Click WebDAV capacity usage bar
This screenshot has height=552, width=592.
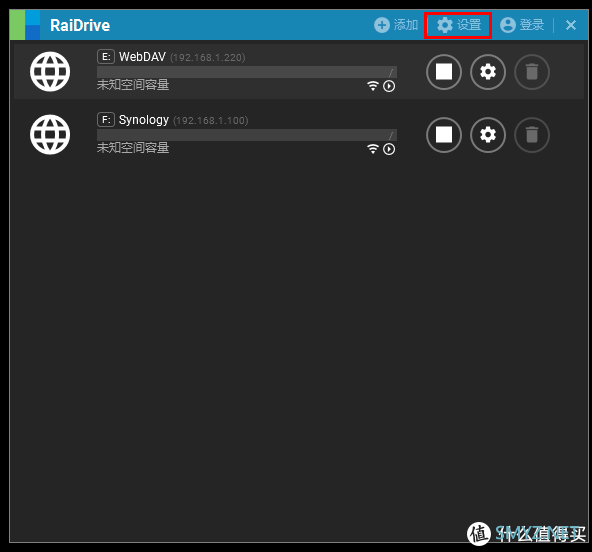point(247,72)
